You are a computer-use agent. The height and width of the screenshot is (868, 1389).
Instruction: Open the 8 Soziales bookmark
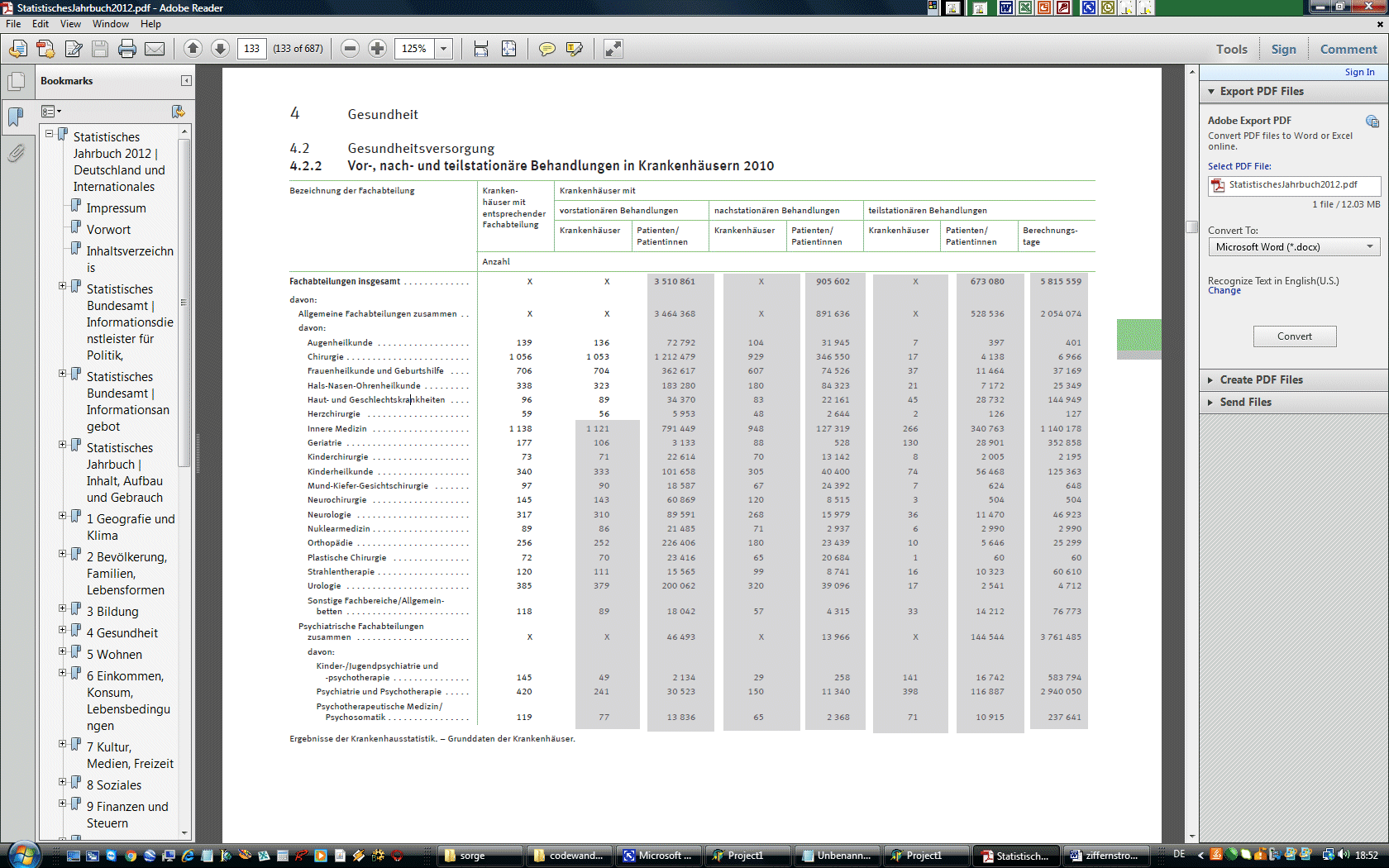pyautogui.click(x=114, y=785)
